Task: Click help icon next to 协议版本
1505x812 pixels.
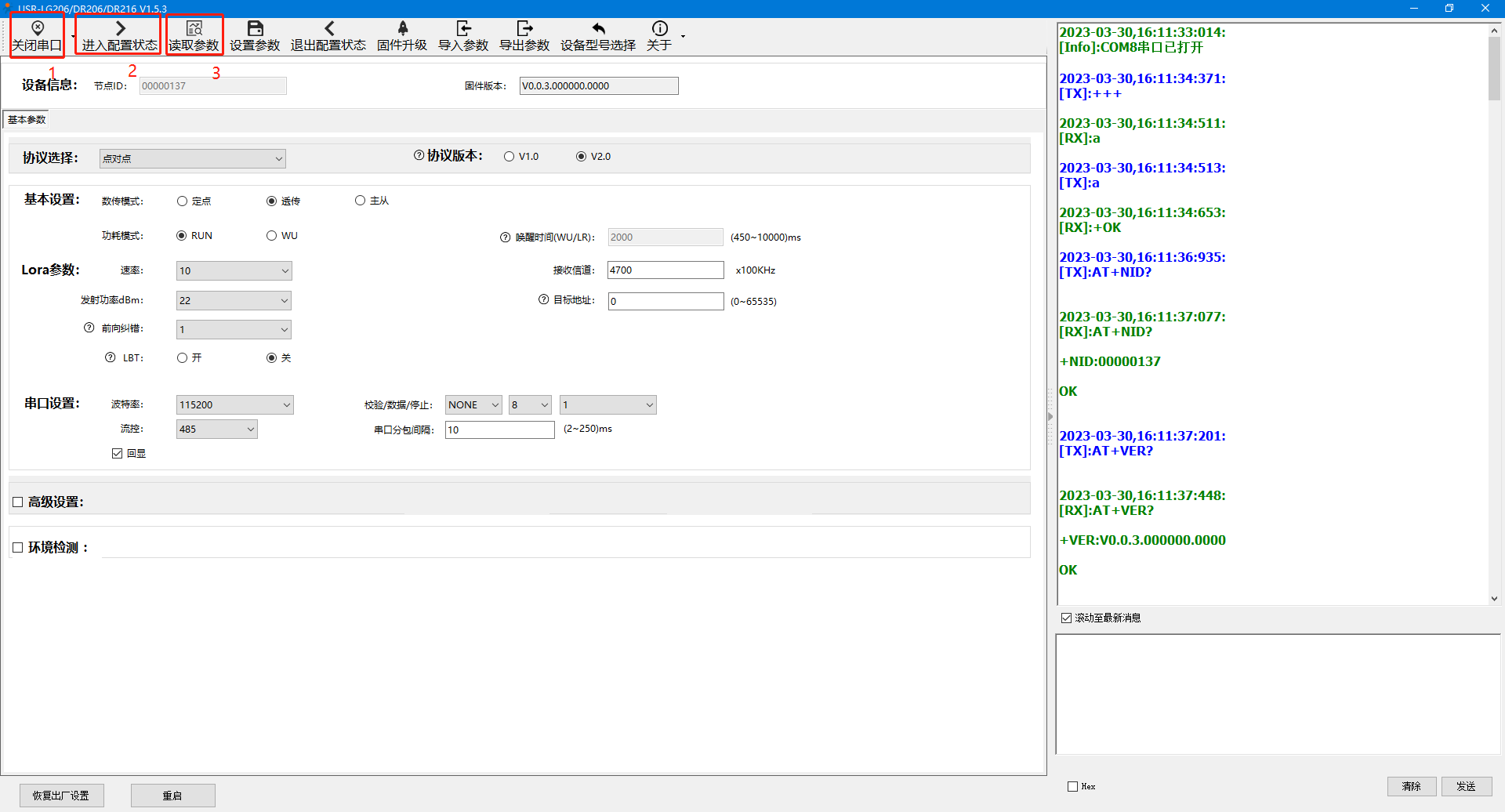Action: coord(419,155)
